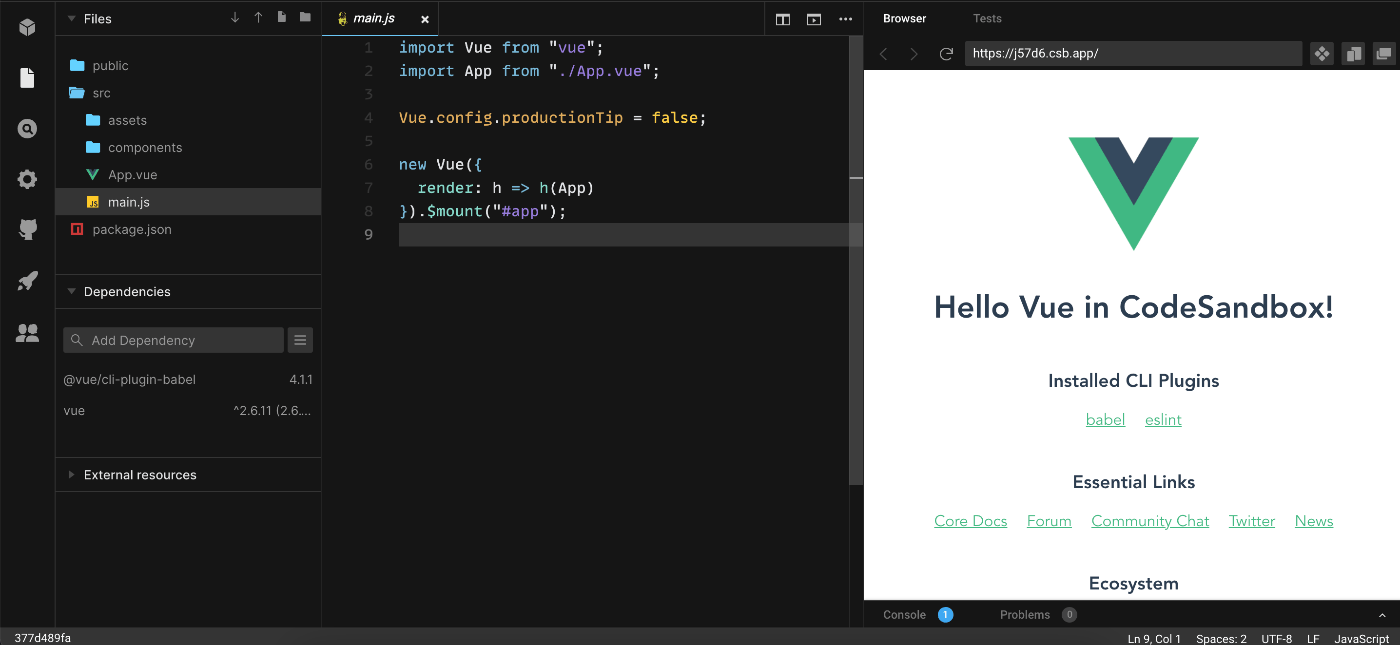
Task: Close the main.js editor tab
Action: tap(425, 19)
